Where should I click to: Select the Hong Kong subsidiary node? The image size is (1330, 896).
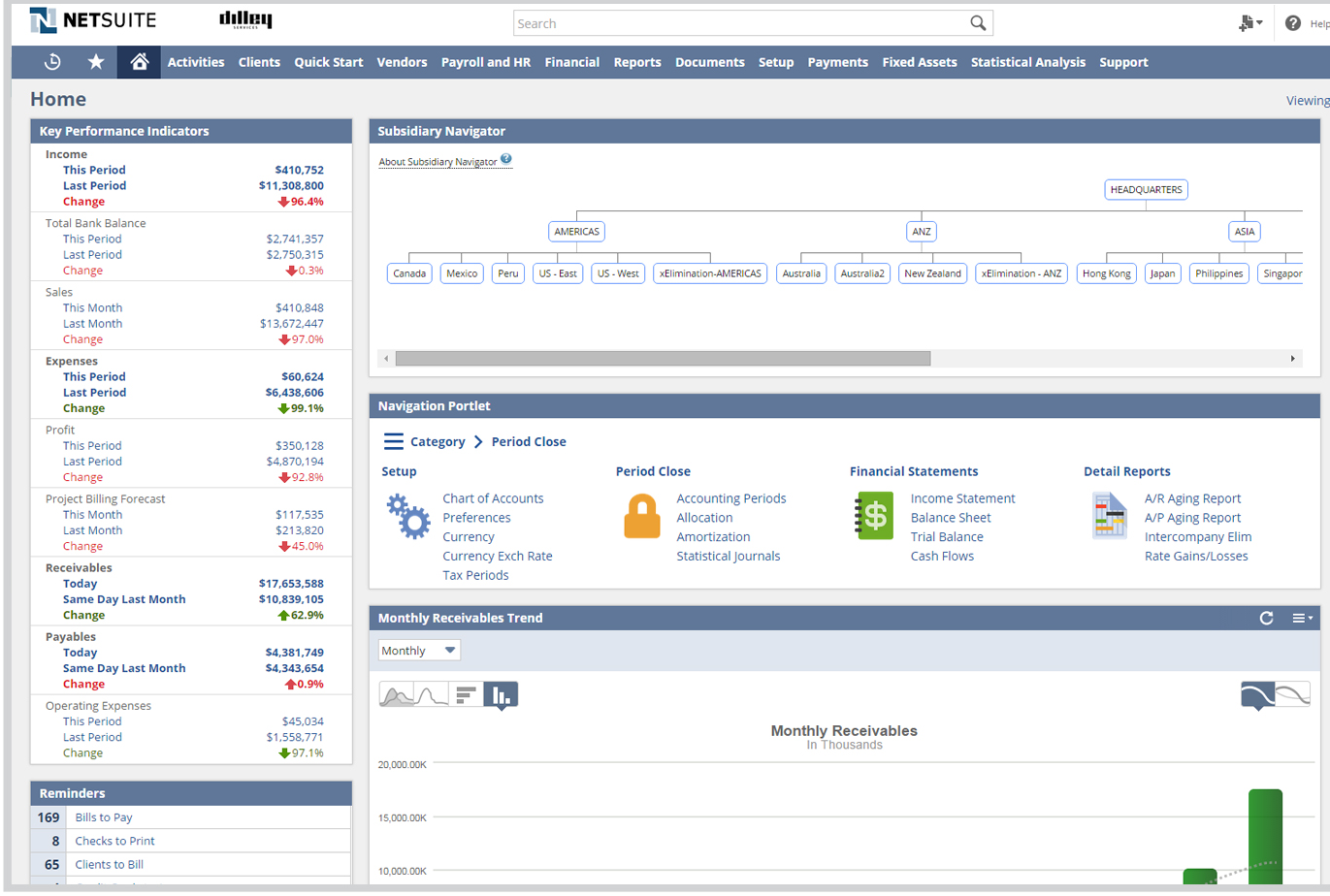(x=1107, y=273)
